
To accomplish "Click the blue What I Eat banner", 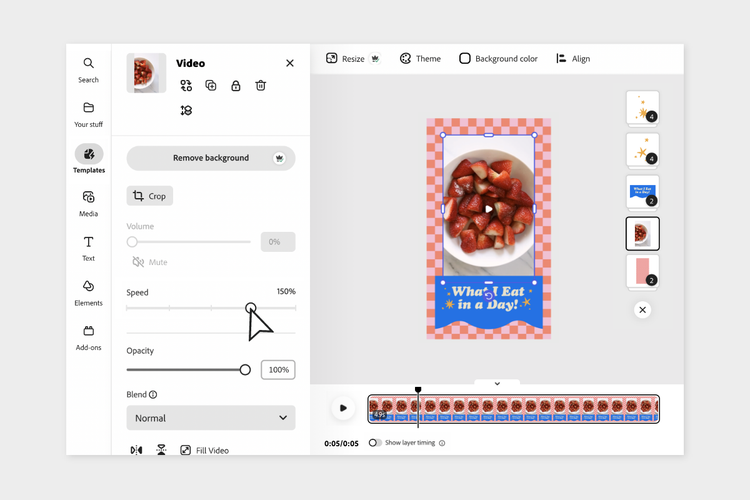I will 488,301.
